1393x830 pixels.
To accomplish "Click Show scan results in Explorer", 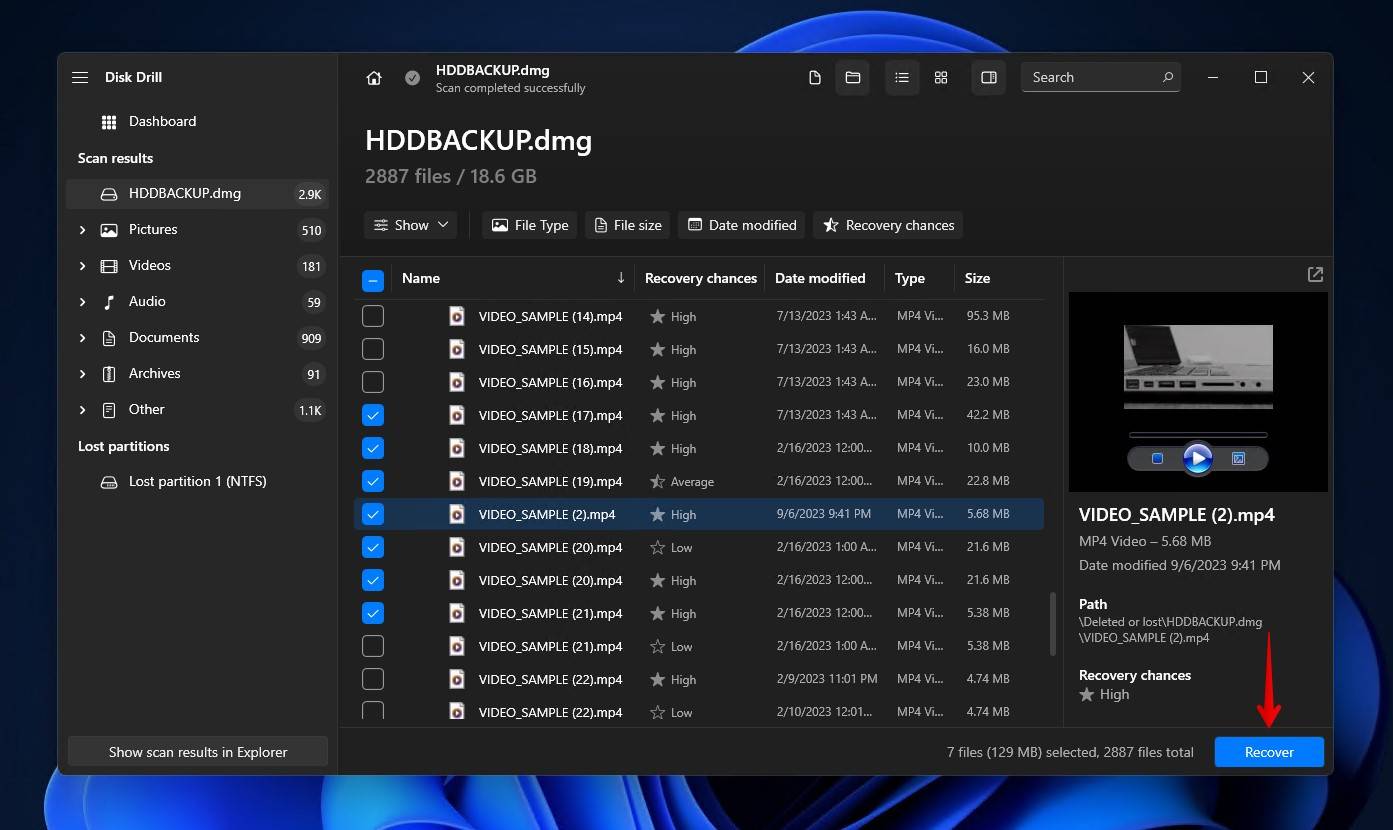I will (198, 752).
